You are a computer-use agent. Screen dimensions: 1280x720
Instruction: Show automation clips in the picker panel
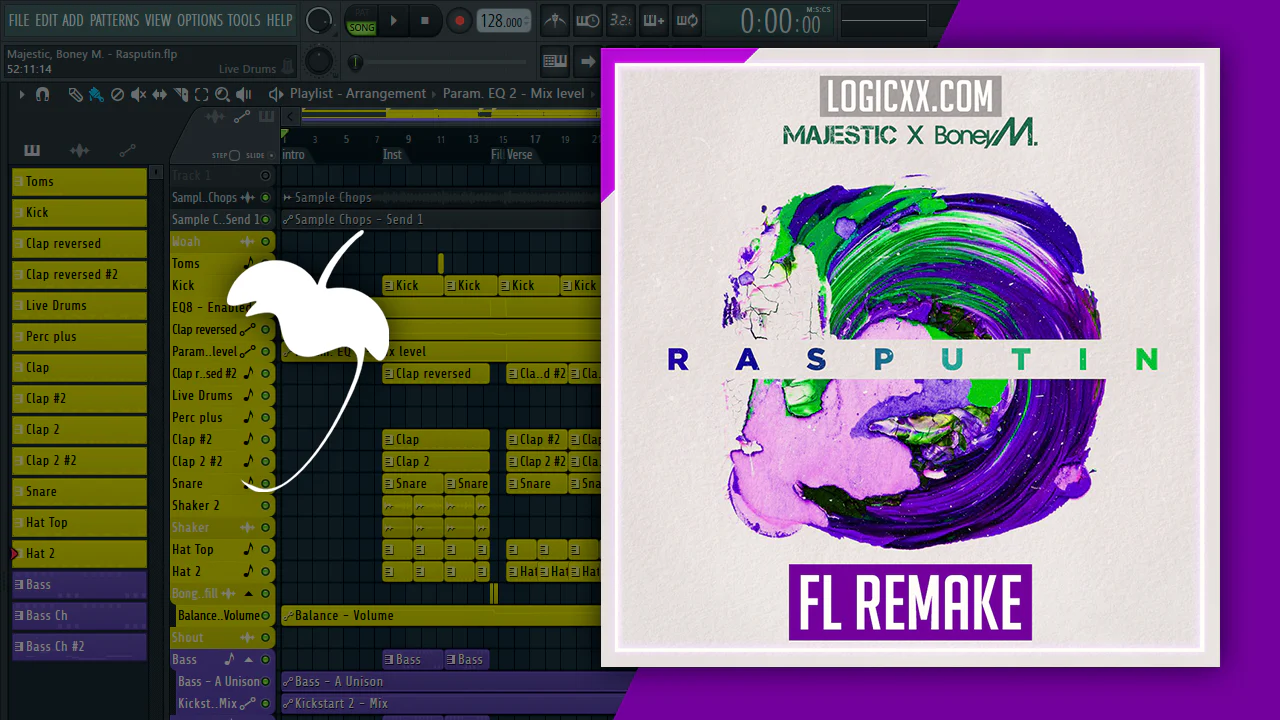[x=127, y=151]
